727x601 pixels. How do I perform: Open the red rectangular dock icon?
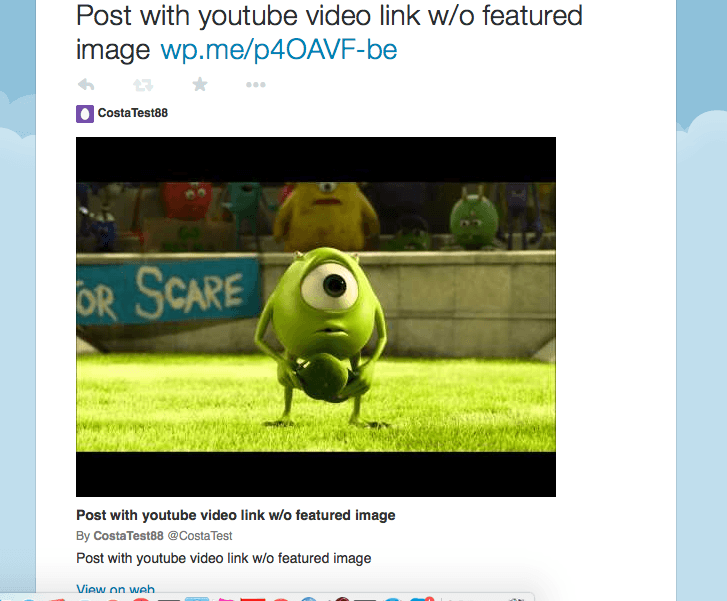253,599
